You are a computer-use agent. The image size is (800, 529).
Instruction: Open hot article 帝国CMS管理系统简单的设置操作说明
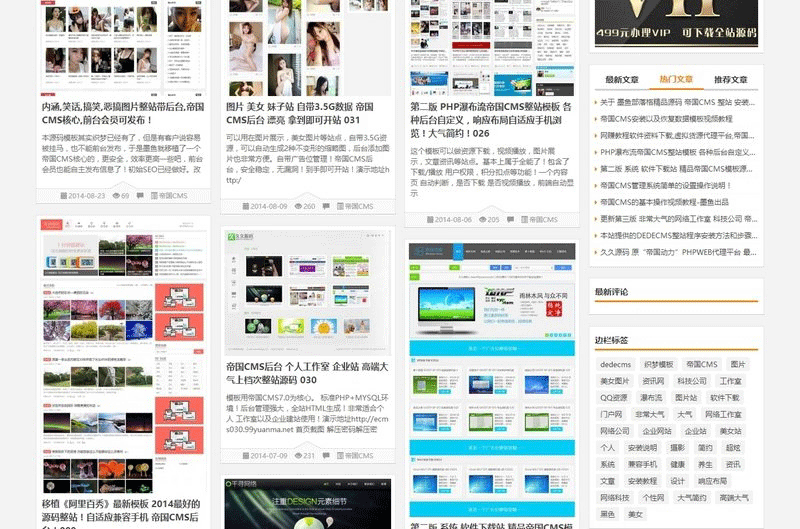pos(666,186)
